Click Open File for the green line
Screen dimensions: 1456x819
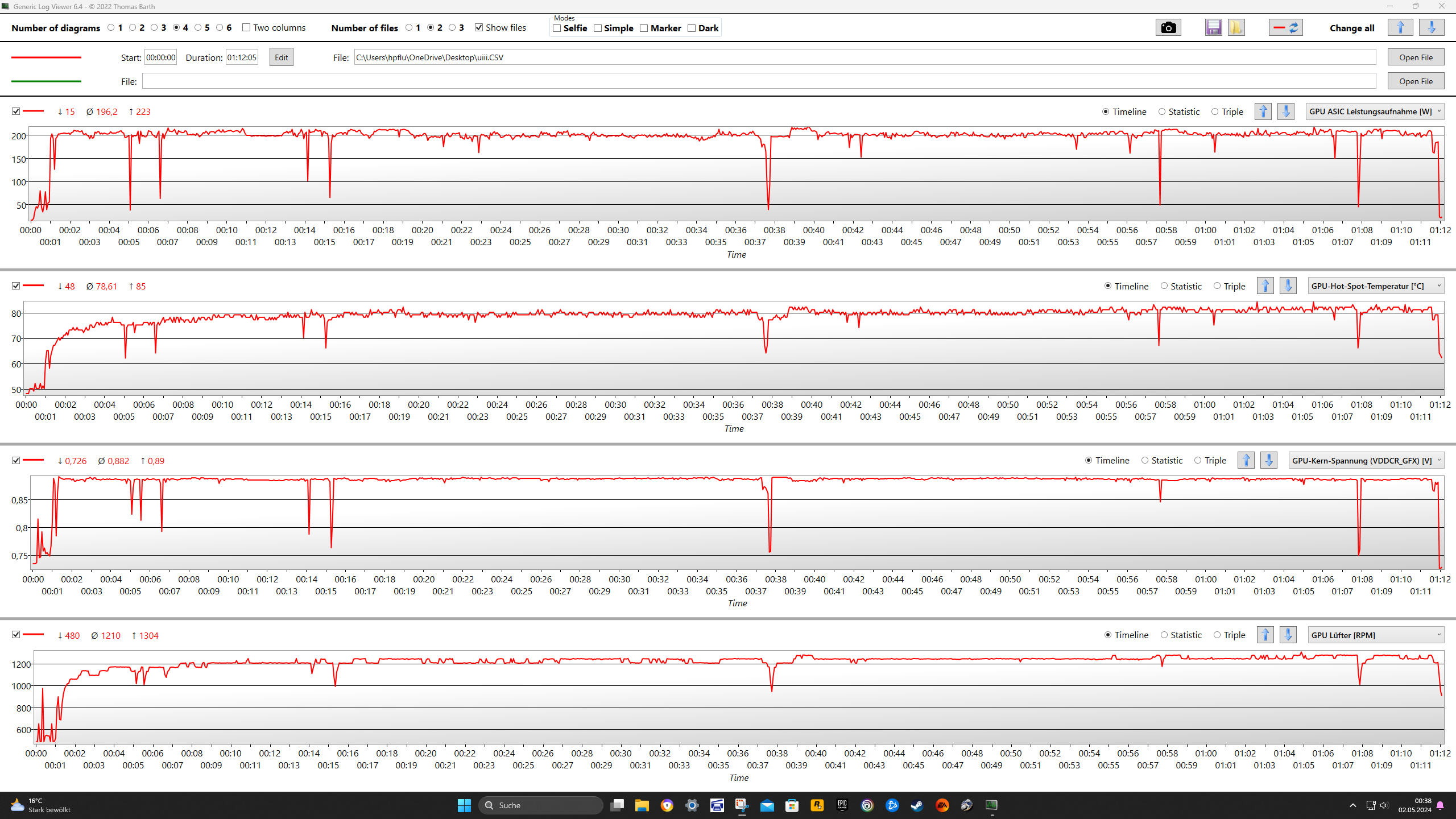coord(1416,81)
